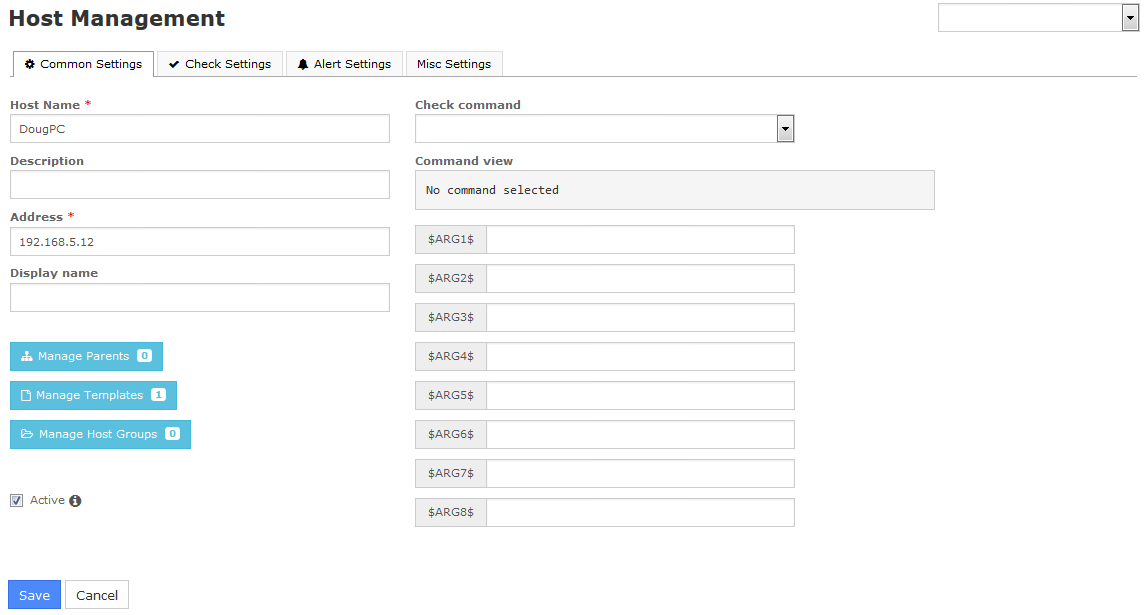Click the checkmark icon on Check Settings tab
The width and height of the screenshot is (1144, 615).
pyautogui.click(x=174, y=64)
